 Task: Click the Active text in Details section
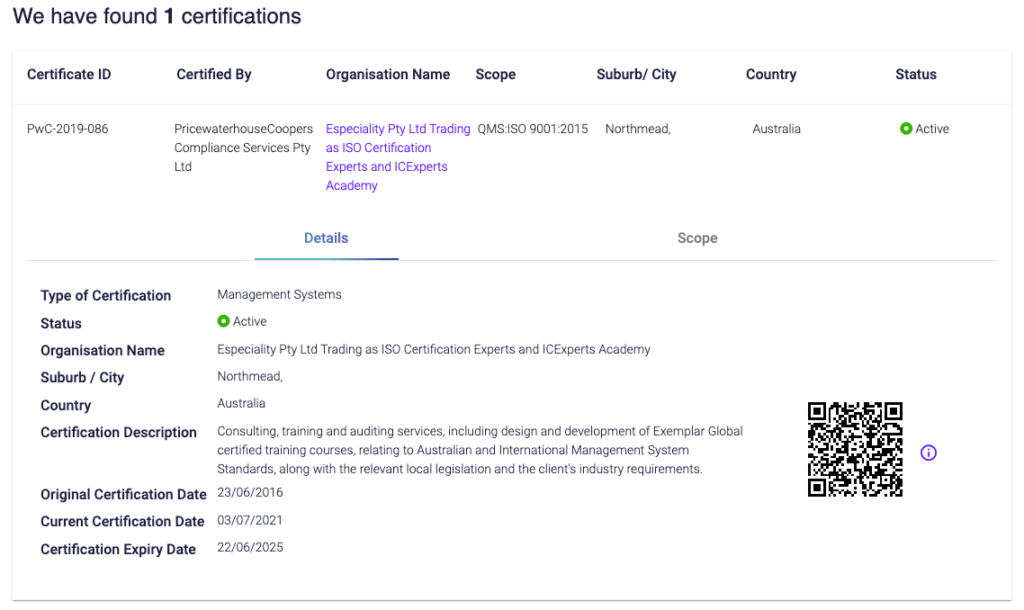[x=250, y=321]
